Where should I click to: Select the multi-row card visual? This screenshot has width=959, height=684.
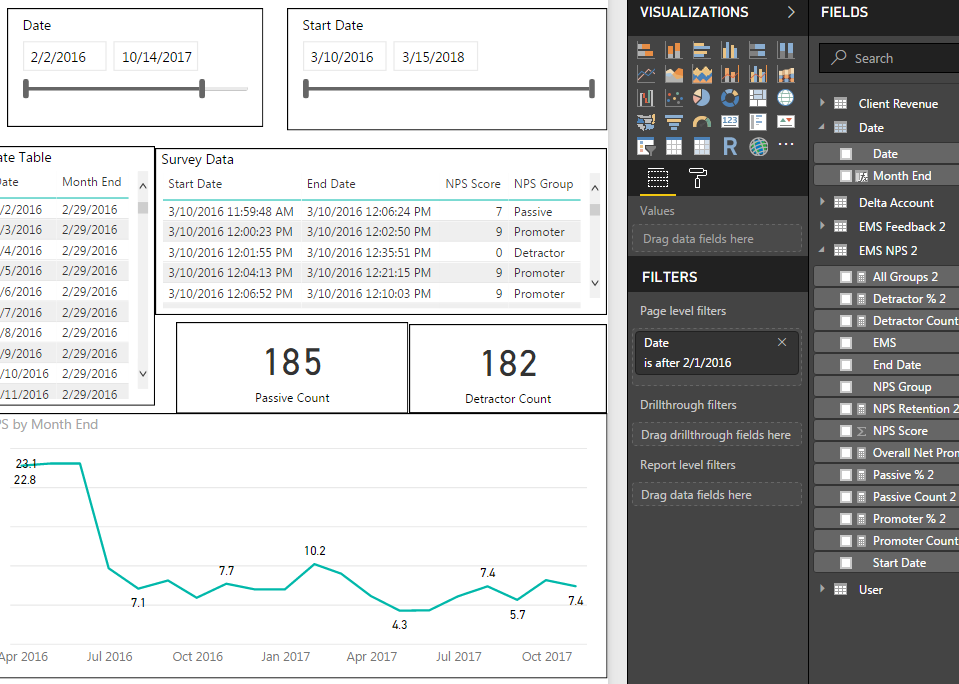coord(758,122)
